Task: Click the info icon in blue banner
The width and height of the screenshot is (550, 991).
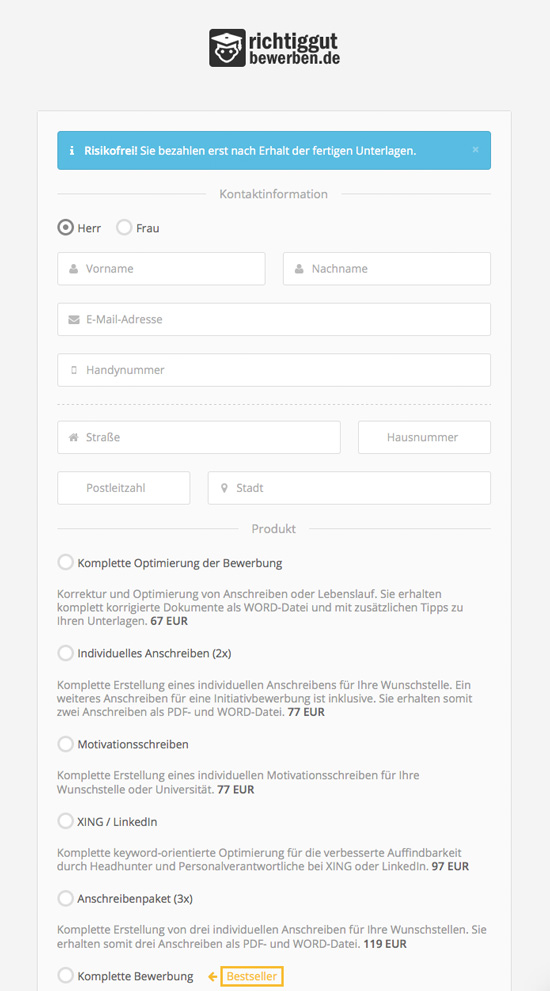Action: pyautogui.click(x=72, y=151)
